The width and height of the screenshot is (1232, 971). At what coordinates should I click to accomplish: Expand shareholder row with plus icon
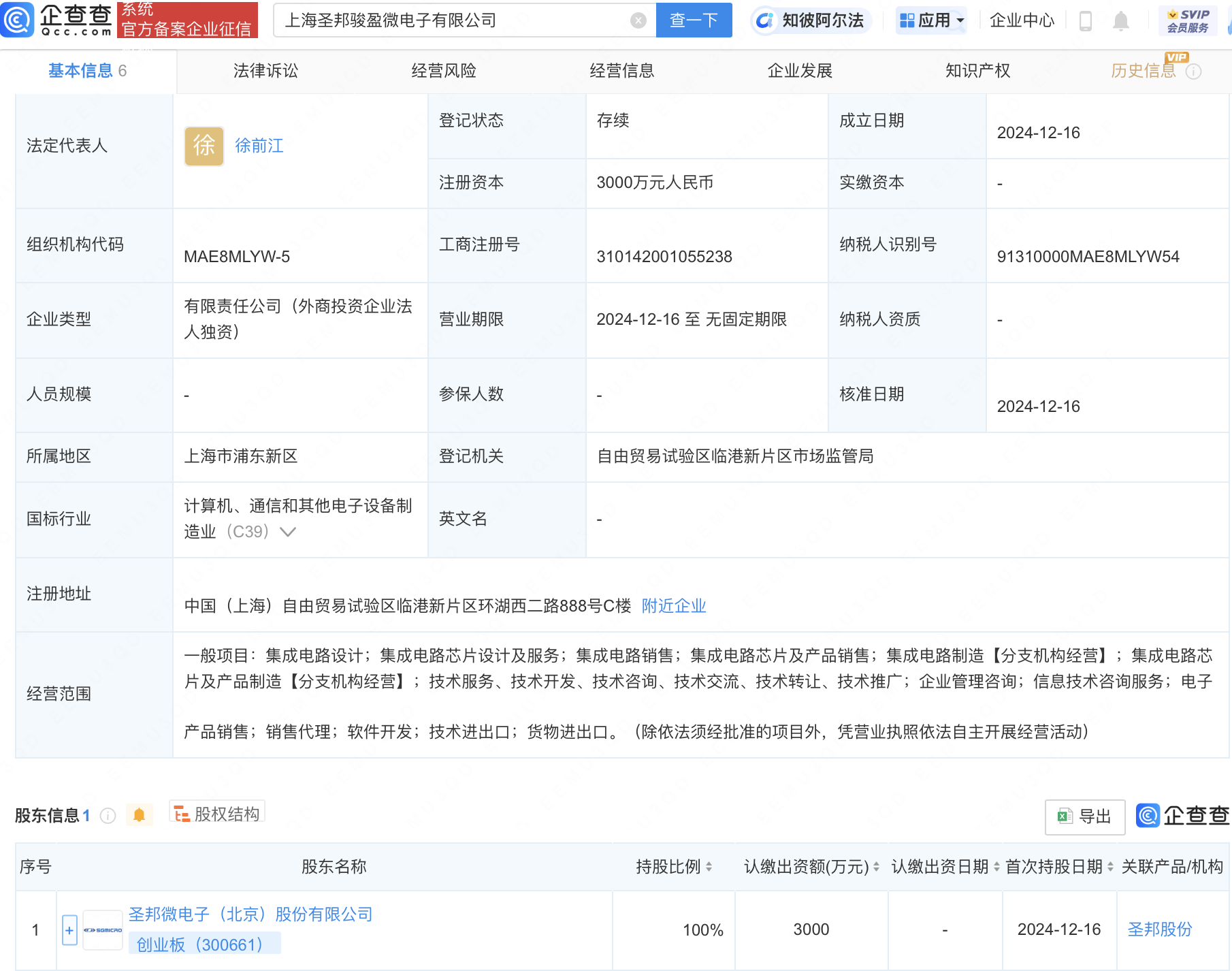[x=69, y=930]
